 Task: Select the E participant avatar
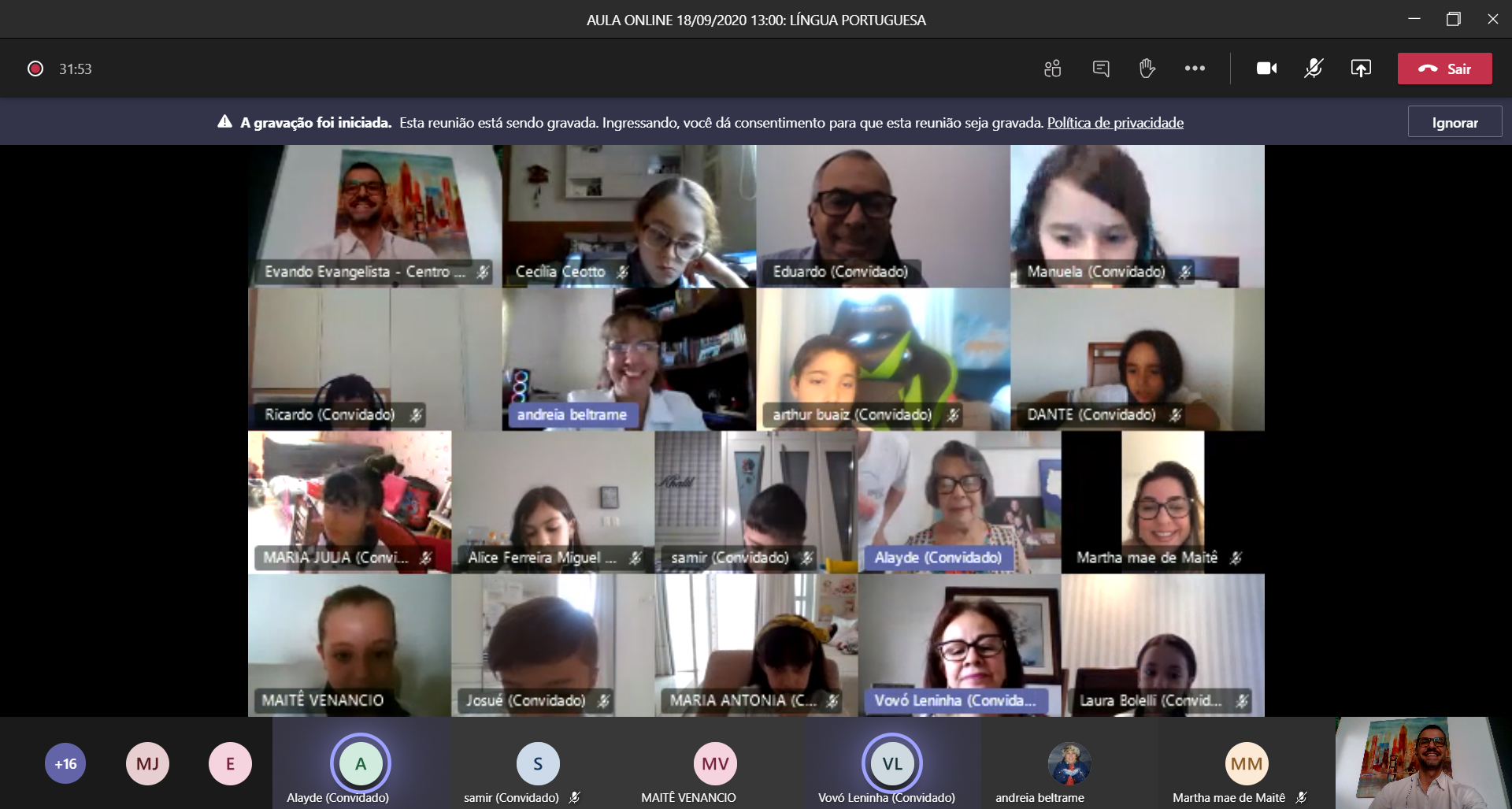click(230, 763)
